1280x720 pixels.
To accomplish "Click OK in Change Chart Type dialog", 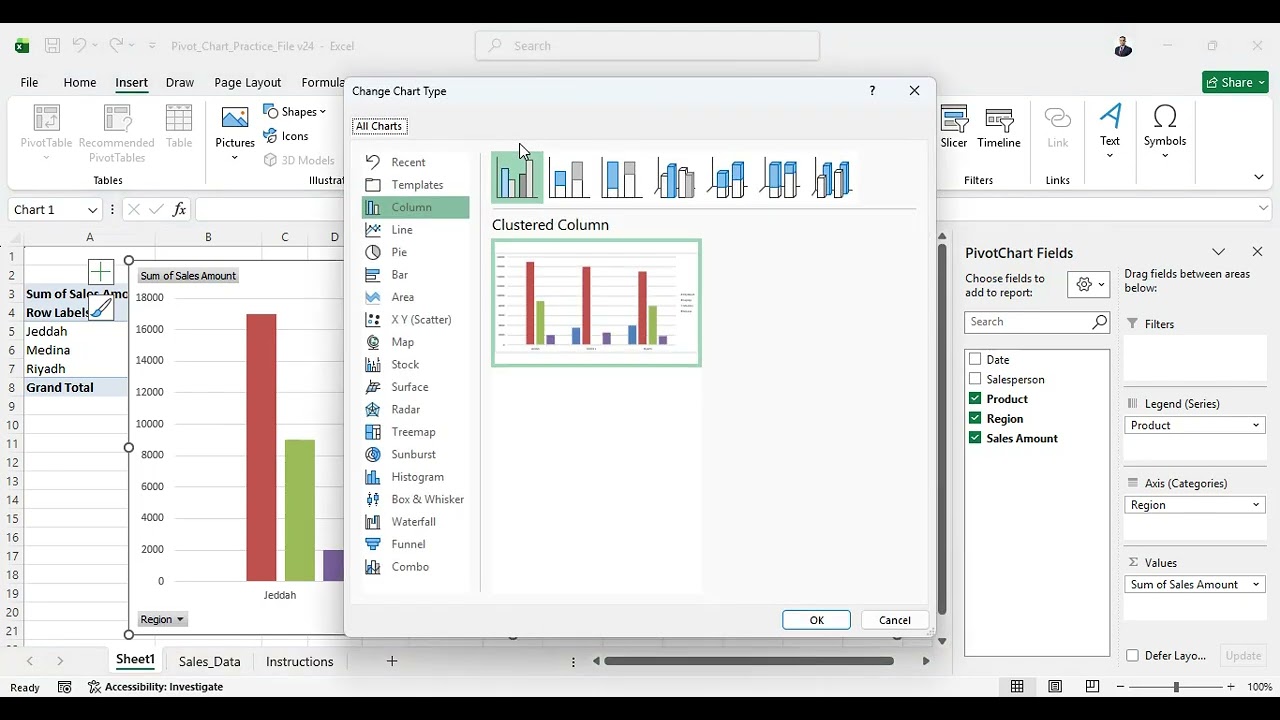I will [x=816, y=620].
